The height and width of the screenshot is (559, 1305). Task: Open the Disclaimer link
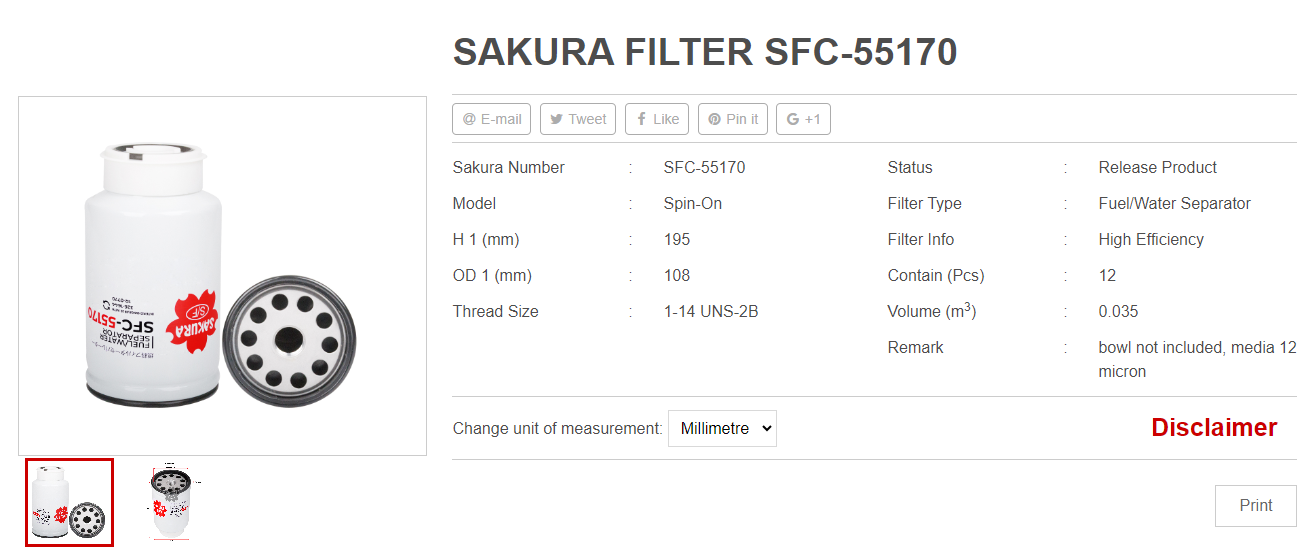1214,427
